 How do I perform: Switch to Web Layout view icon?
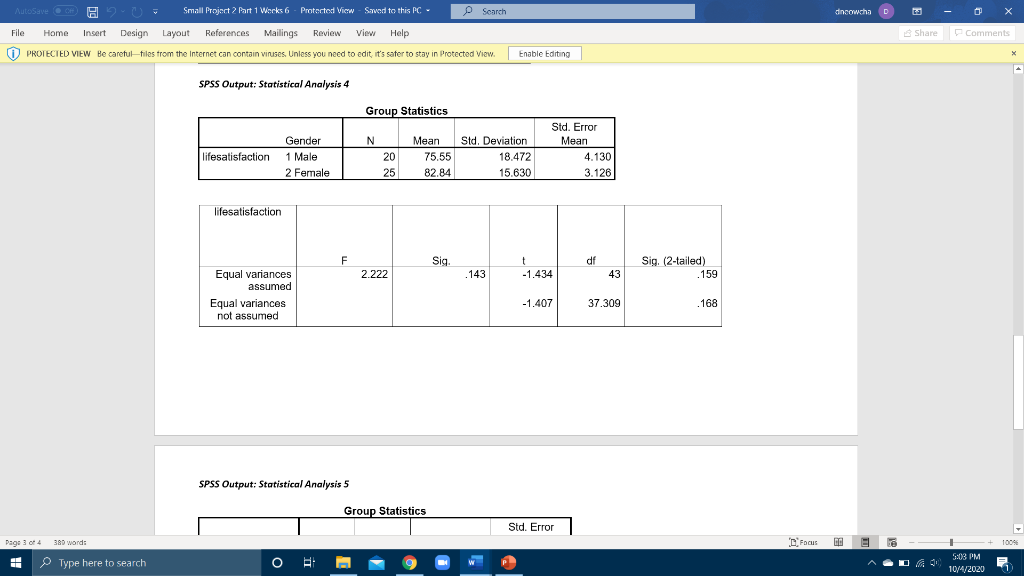coord(890,541)
